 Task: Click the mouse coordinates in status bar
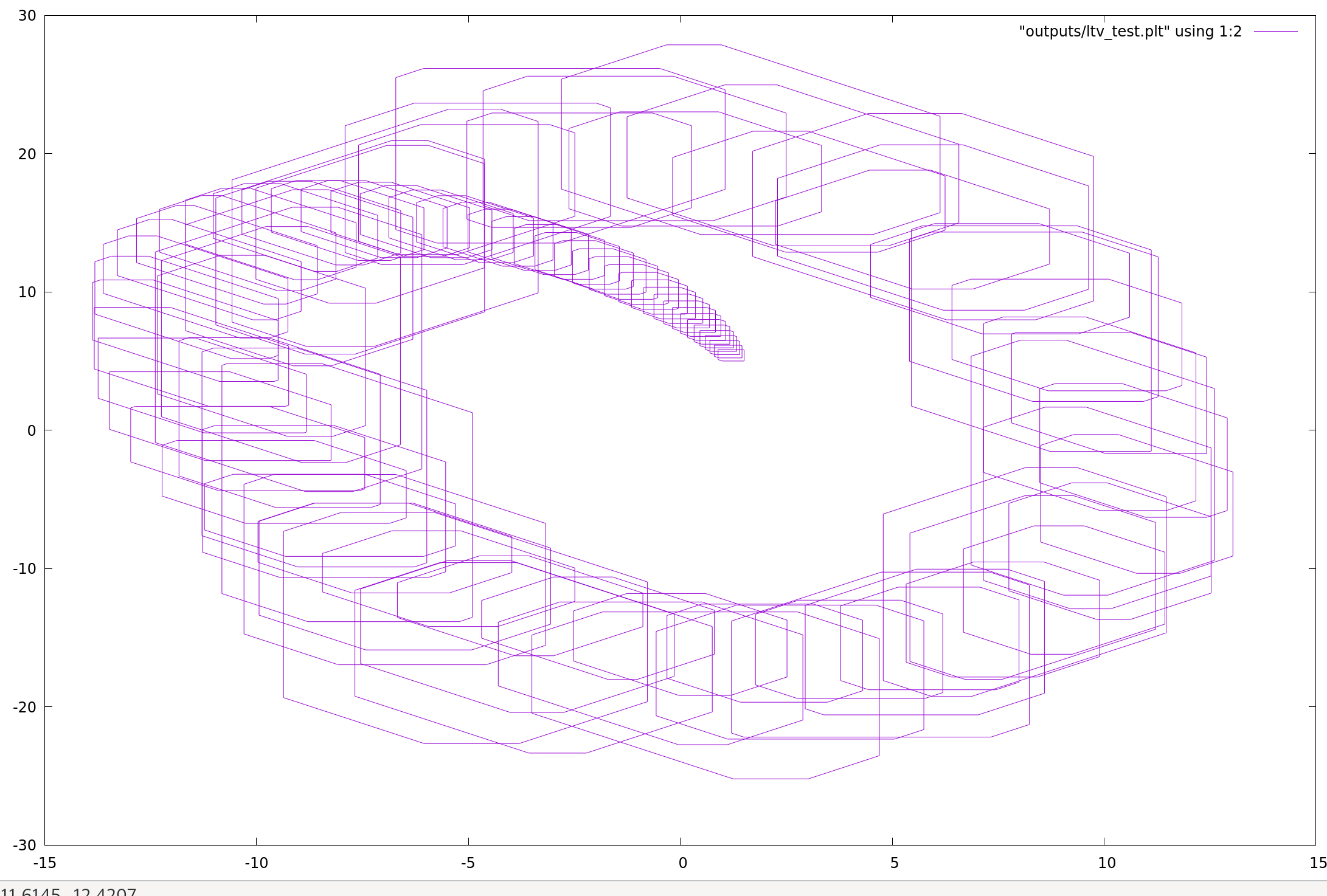pyautogui.click(x=68, y=892)
